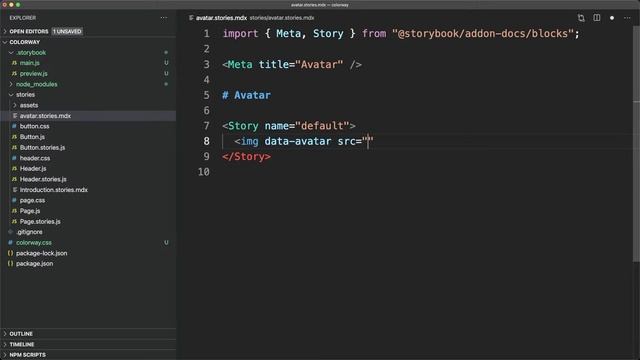The width and height of the screenshot is (640, 360).
Task: Place cursor on the "# Avatar" heading line
Action: point(246,95)
